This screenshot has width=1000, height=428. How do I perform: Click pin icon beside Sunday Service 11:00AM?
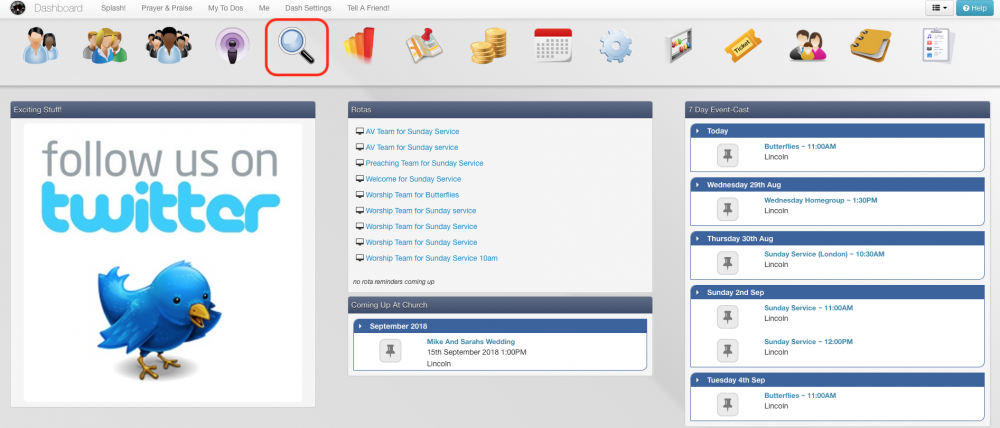727,316
